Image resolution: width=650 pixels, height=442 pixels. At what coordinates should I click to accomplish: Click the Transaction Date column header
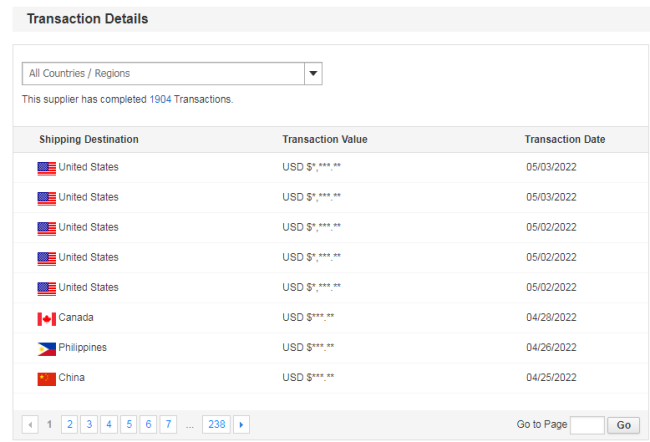564,139
